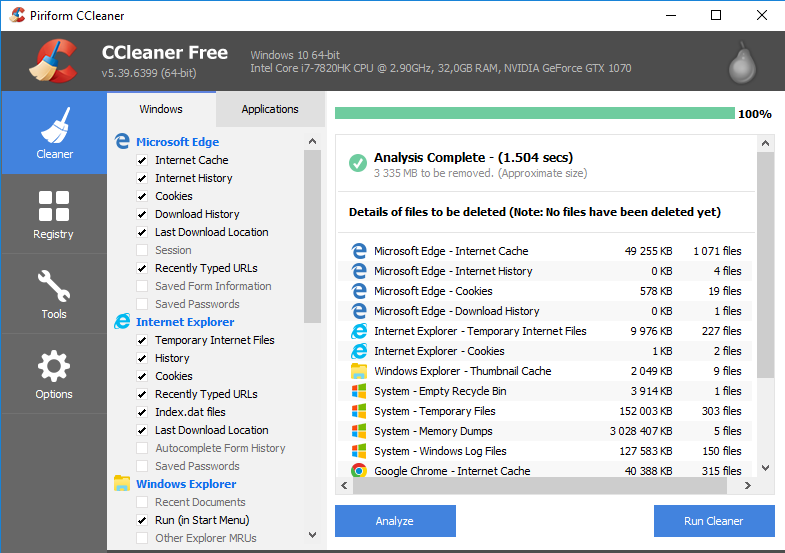Click folder icon beside Thumbnail Cache result

(359, 371)
